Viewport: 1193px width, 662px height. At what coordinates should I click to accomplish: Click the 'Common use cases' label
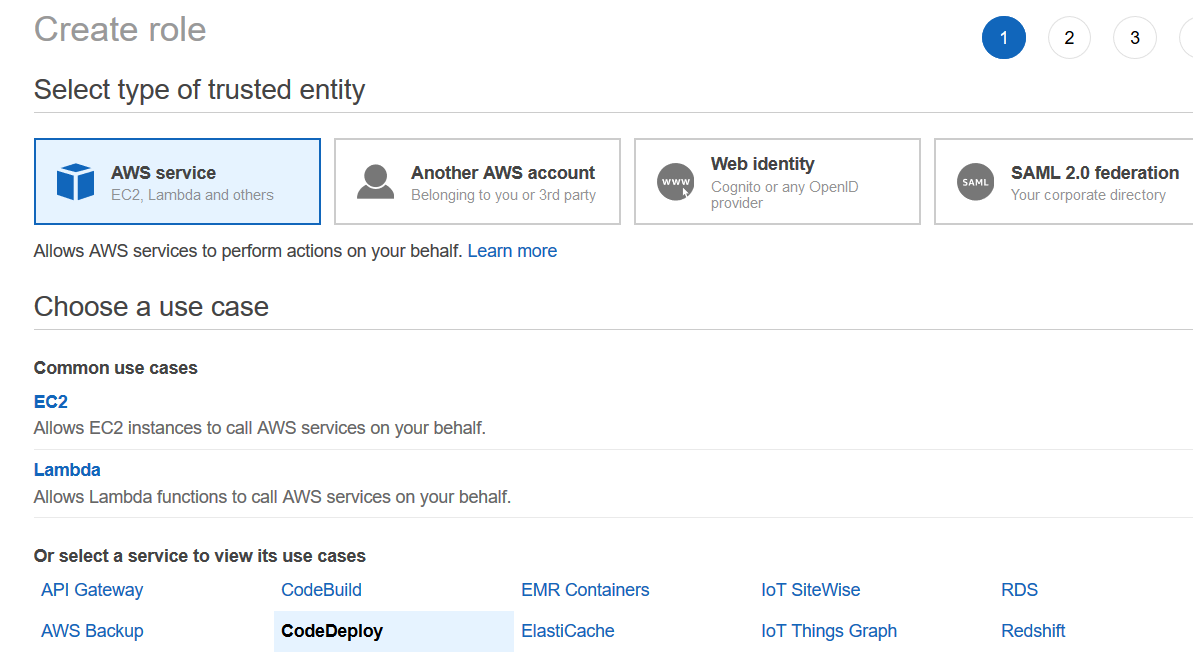click(116, 368)
